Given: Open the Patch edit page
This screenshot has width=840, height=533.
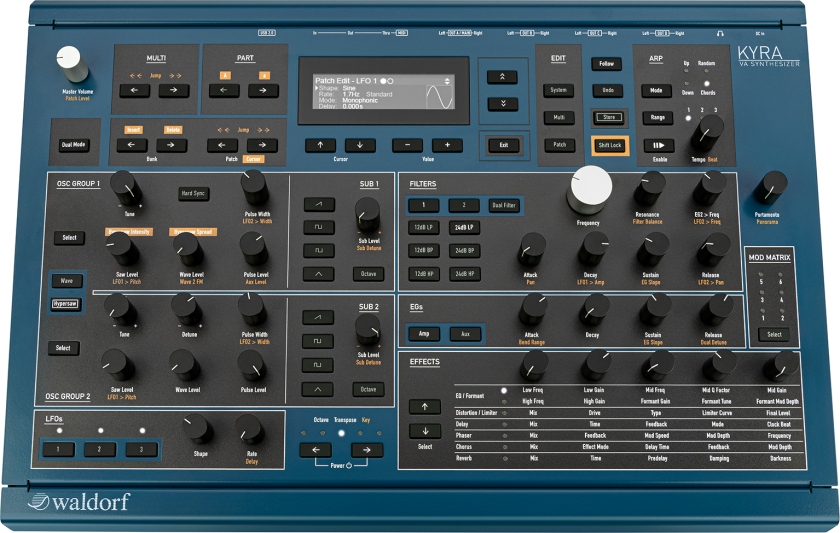Looking at the screenshot, I should (559, 145).
